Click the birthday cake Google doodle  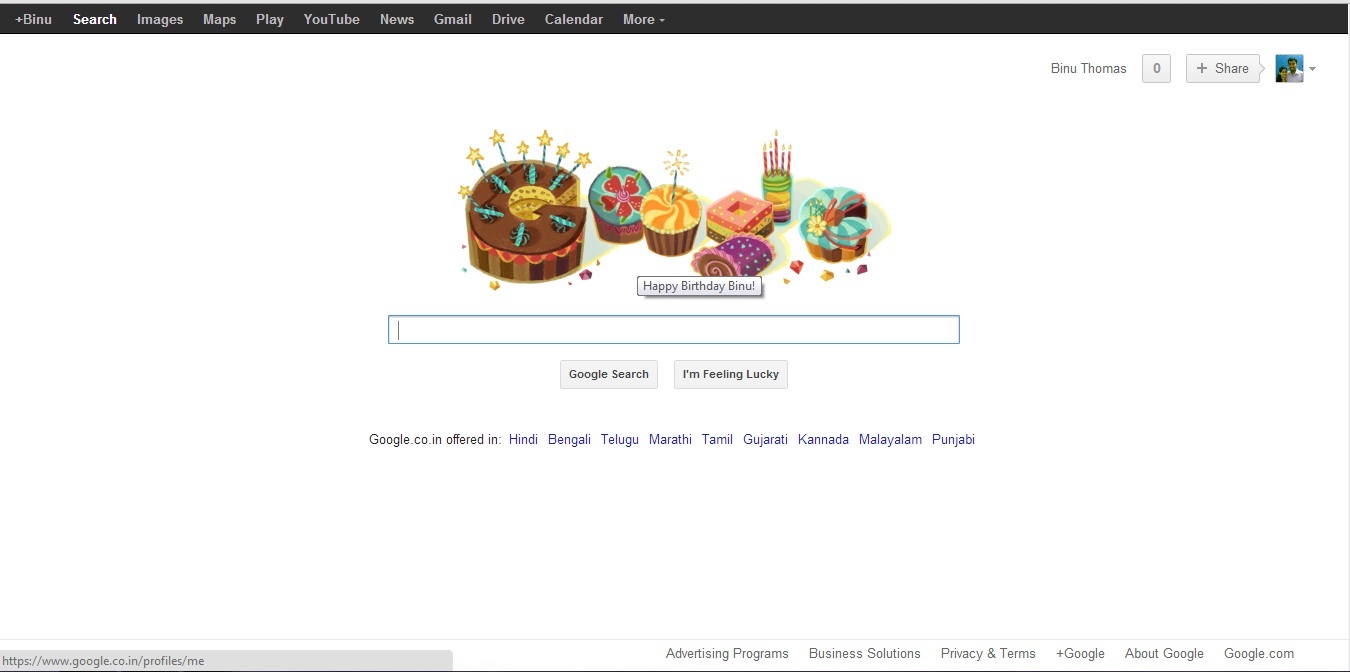coord(673,210)
